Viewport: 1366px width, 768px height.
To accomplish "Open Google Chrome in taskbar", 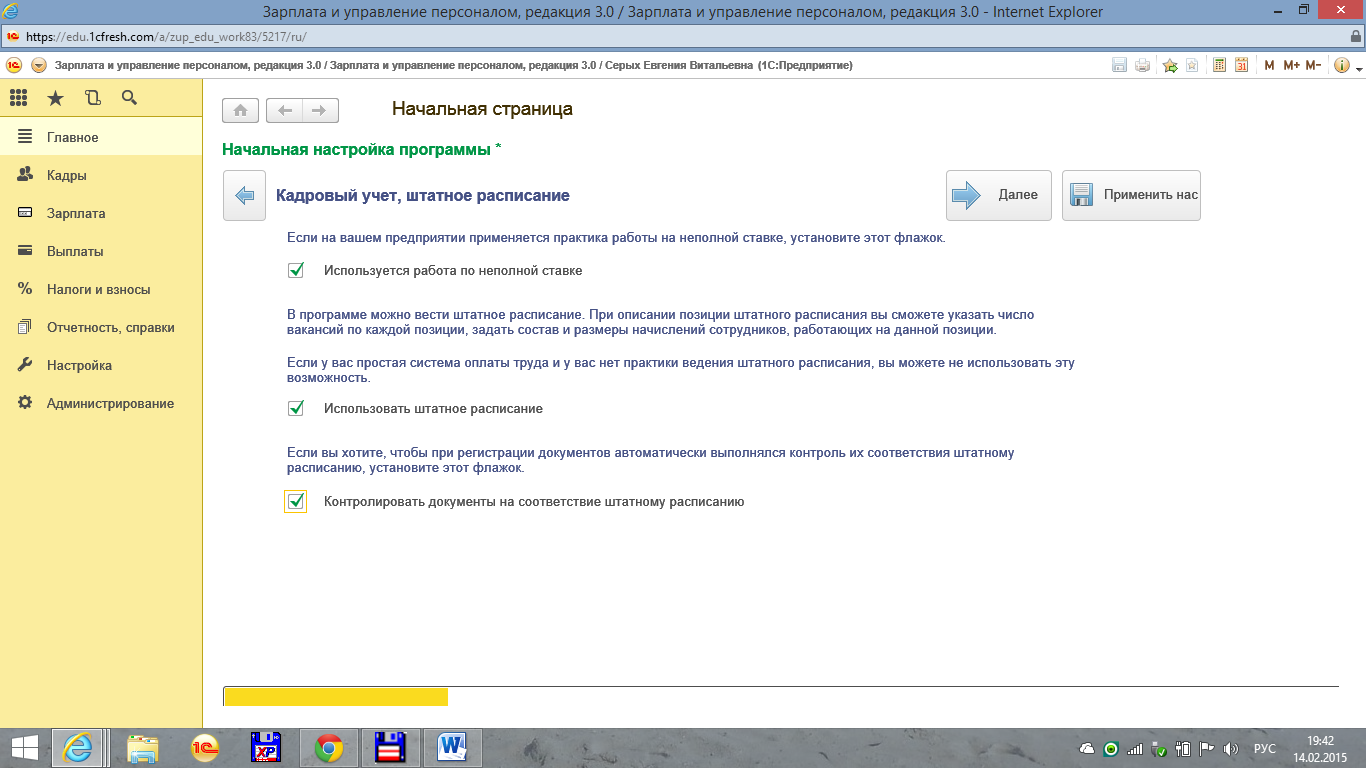I will click(329, 748).
